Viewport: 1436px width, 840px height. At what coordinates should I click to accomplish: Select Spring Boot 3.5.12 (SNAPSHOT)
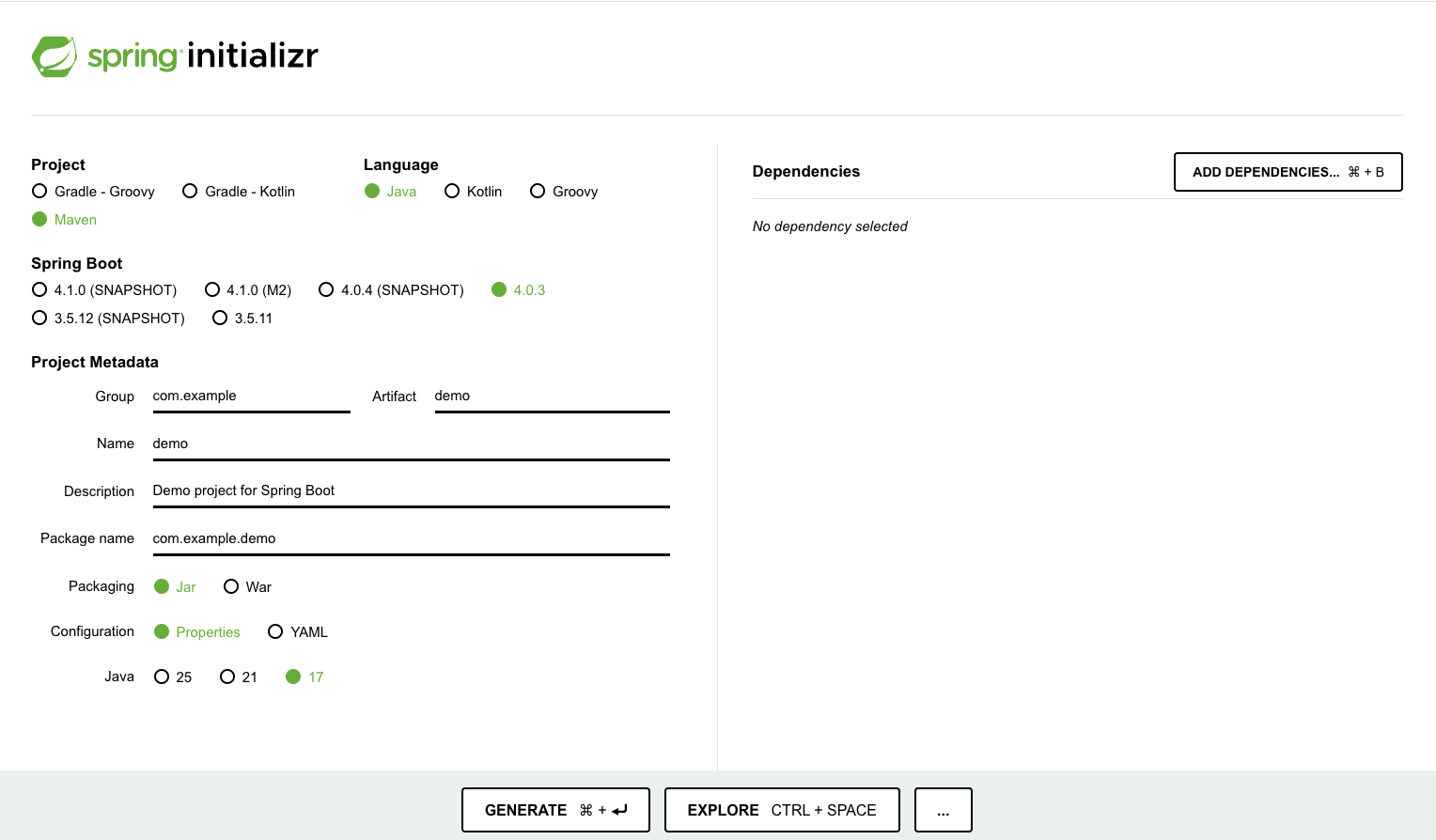click(39, 319)
